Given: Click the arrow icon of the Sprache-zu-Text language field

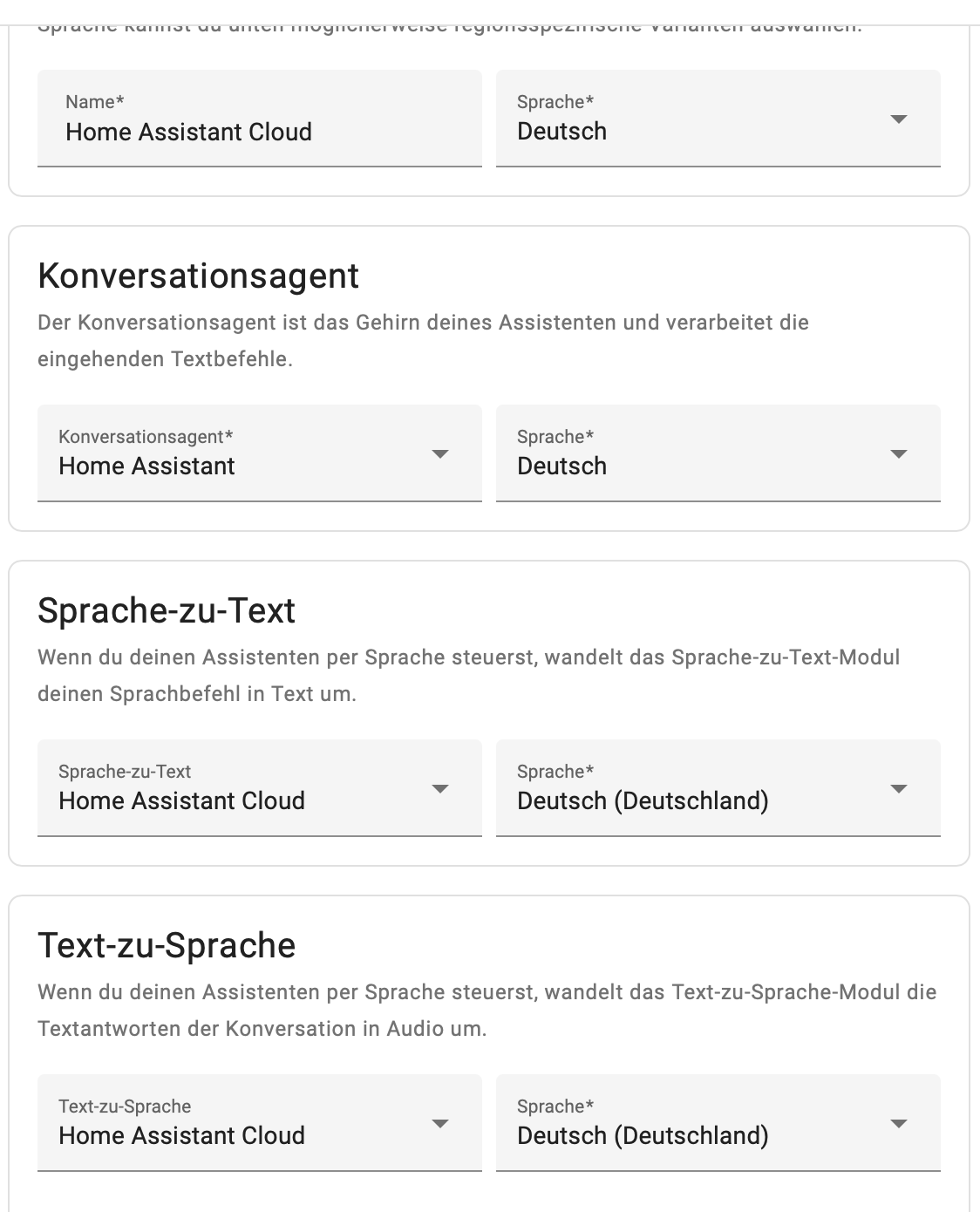Looking at the screenshot, I should point(899,788).
